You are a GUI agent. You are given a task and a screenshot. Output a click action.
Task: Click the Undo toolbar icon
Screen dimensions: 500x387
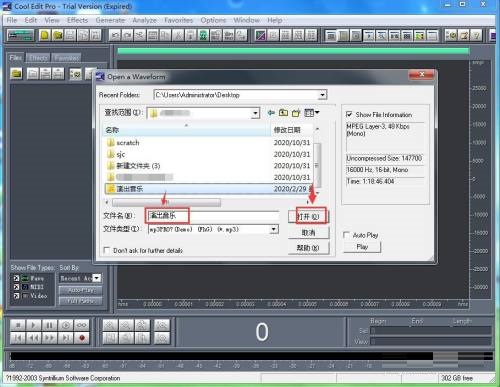coord(115,35)
